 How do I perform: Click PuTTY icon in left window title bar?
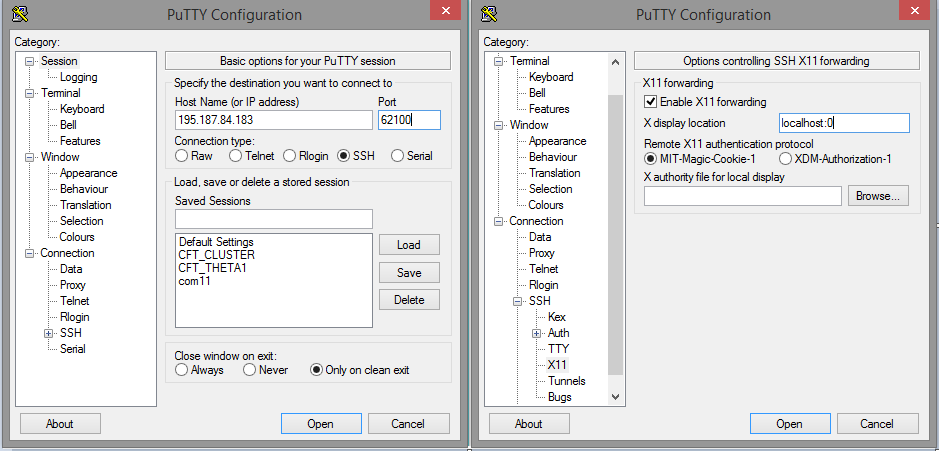(x=20, y=13)
